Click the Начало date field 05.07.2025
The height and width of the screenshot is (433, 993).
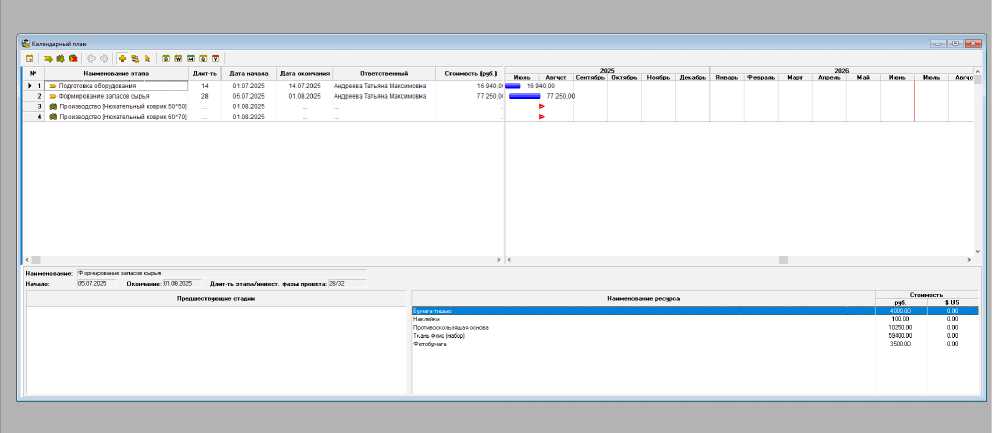click(x=97, y=284)
